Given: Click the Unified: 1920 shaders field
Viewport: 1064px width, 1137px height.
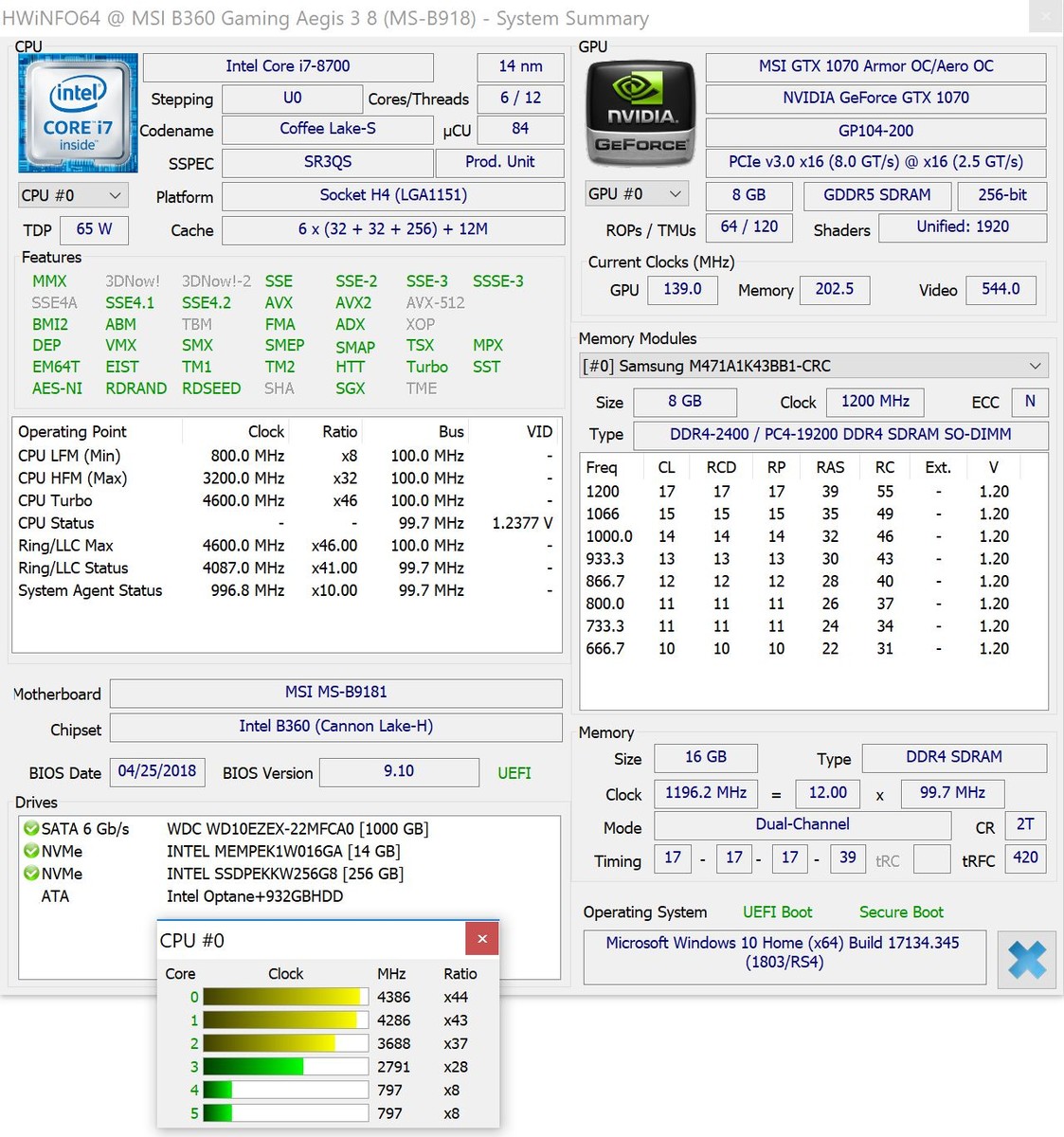Looking at the screenshot, I should point(963,227).
